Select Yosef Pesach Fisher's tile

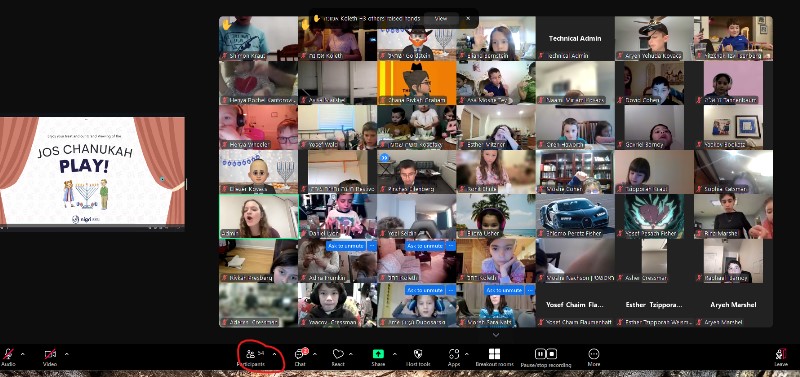(654, 216)
